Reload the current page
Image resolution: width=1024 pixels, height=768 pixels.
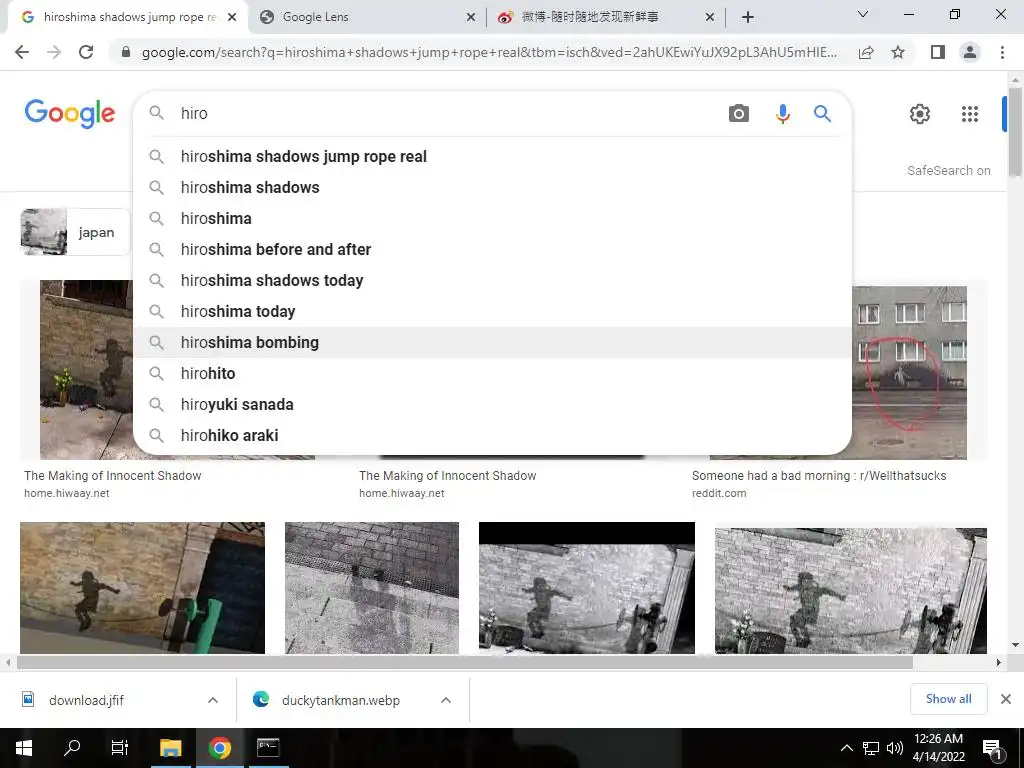(86, 52)
